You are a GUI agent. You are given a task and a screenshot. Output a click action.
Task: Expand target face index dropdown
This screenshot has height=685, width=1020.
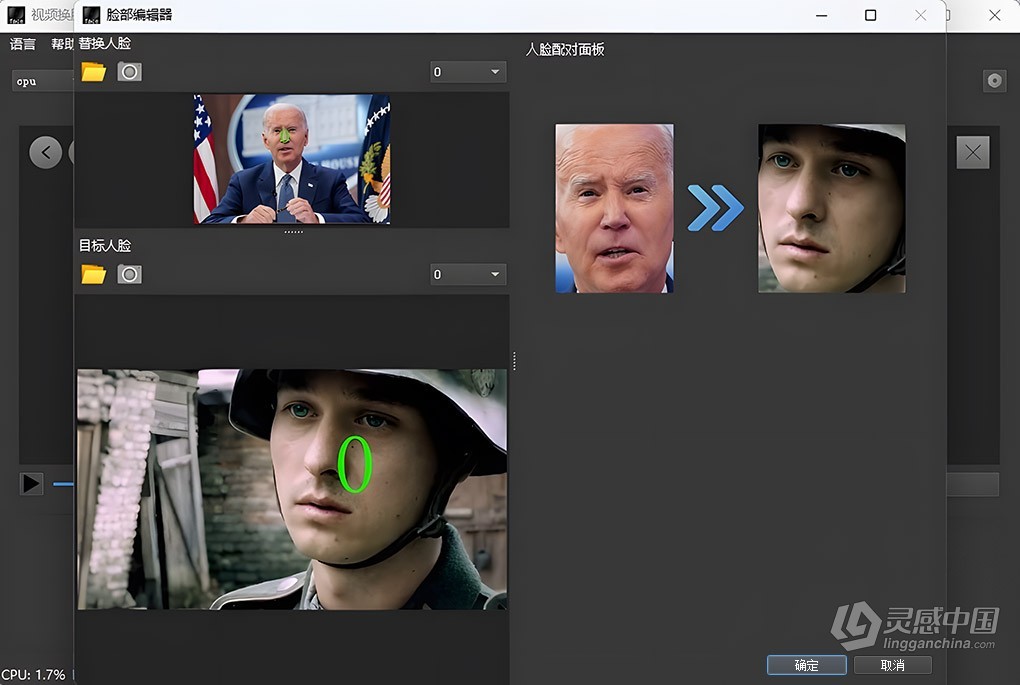(468, 274)
